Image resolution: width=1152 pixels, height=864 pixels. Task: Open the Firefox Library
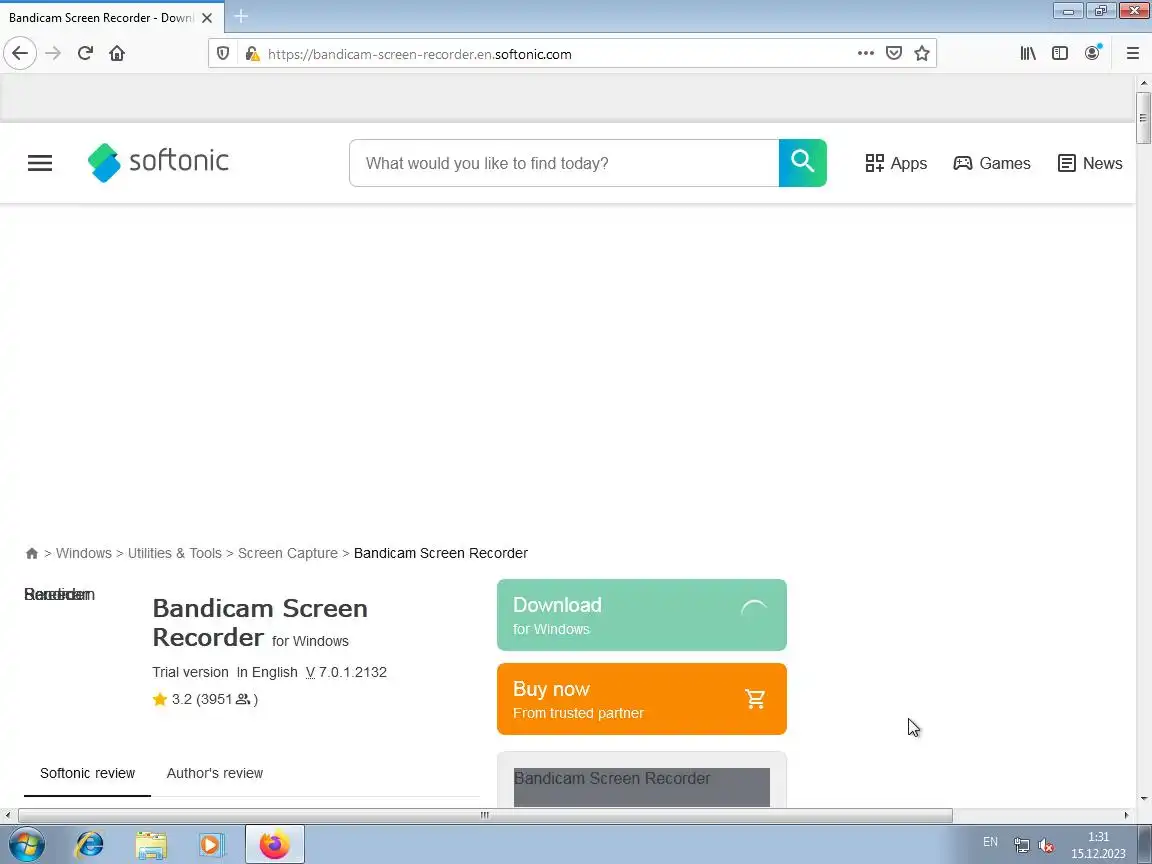click(1028, 53)
